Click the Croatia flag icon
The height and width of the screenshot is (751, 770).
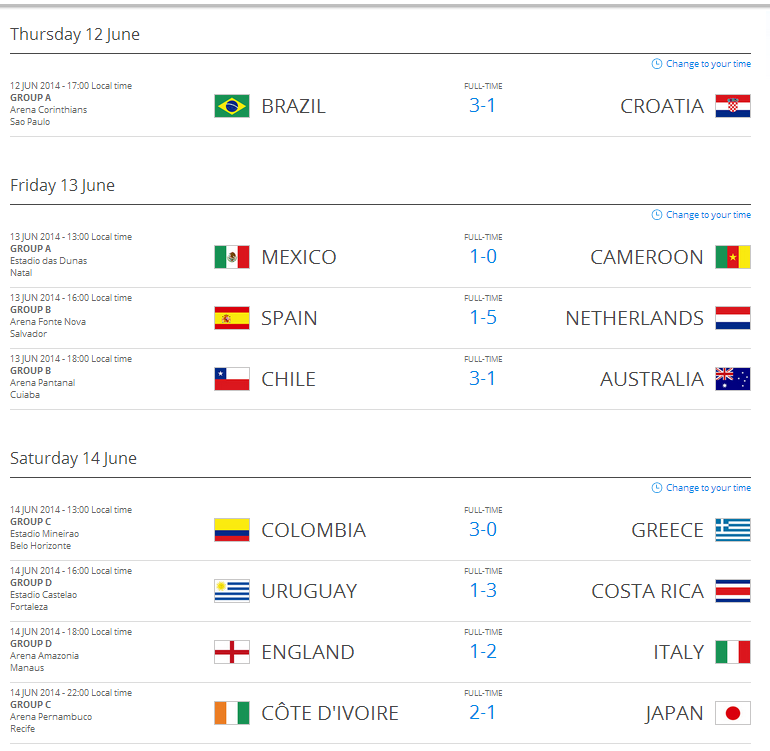(733, 106)
